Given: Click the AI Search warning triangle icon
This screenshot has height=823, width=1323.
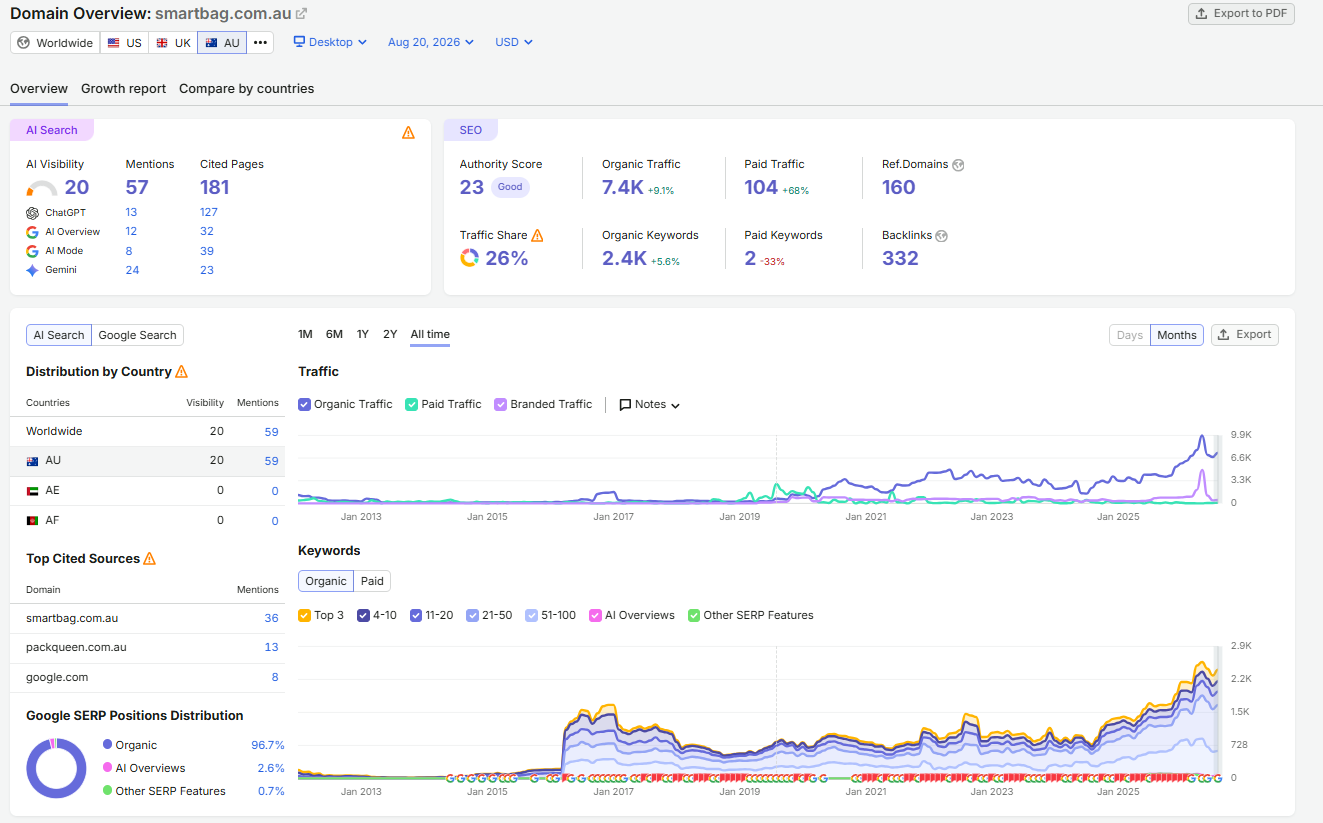Looking at the screenshot, I should point(408,132).
